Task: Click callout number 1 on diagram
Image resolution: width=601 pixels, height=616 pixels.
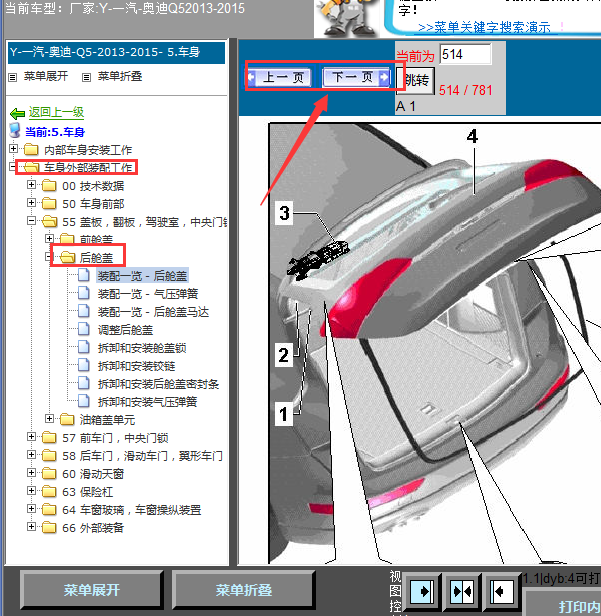Action: pyautogui.click(x=284, y=414)
